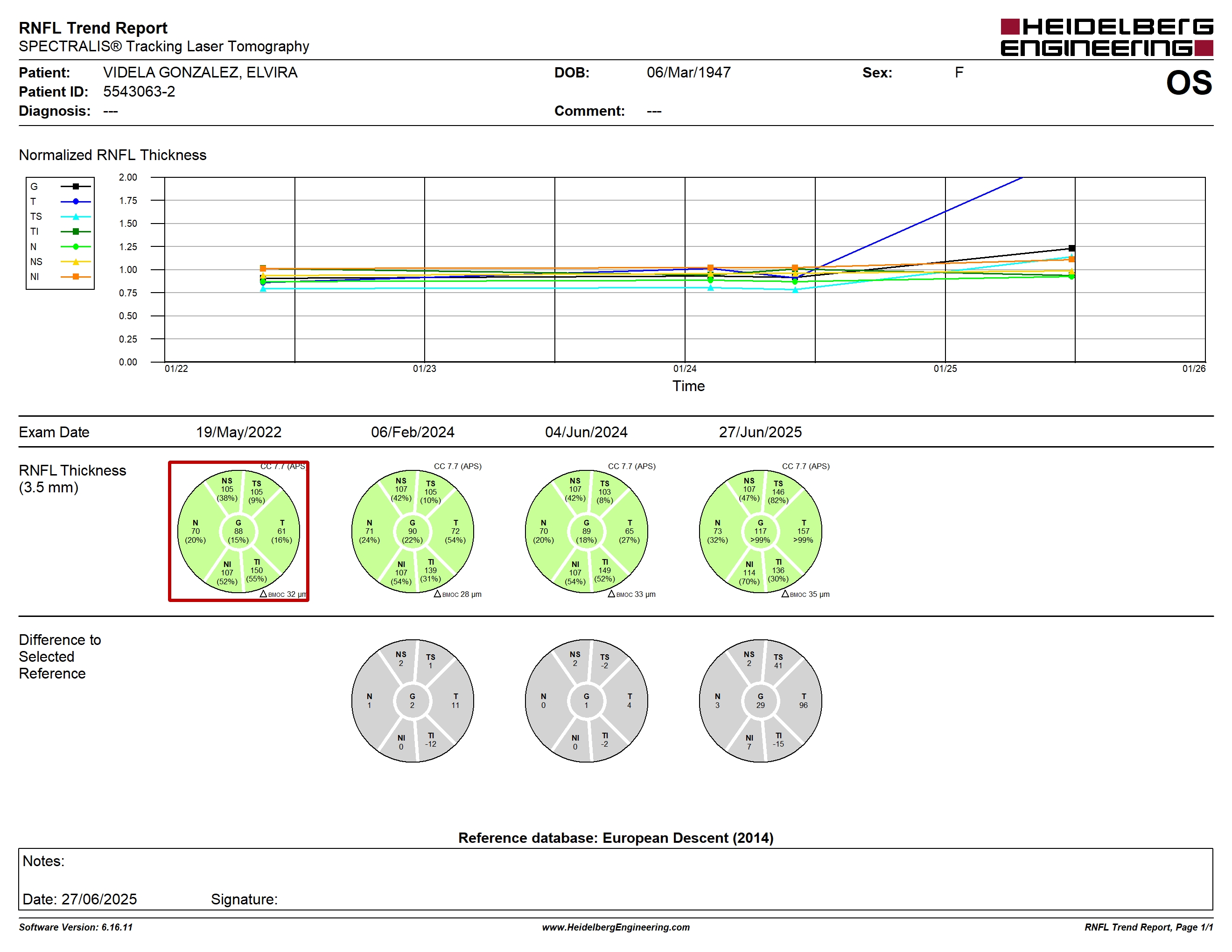Screen dimensions: 1232x952
Task: Click the Difference to Selected Reference label
Action: (x=60, y=657)
